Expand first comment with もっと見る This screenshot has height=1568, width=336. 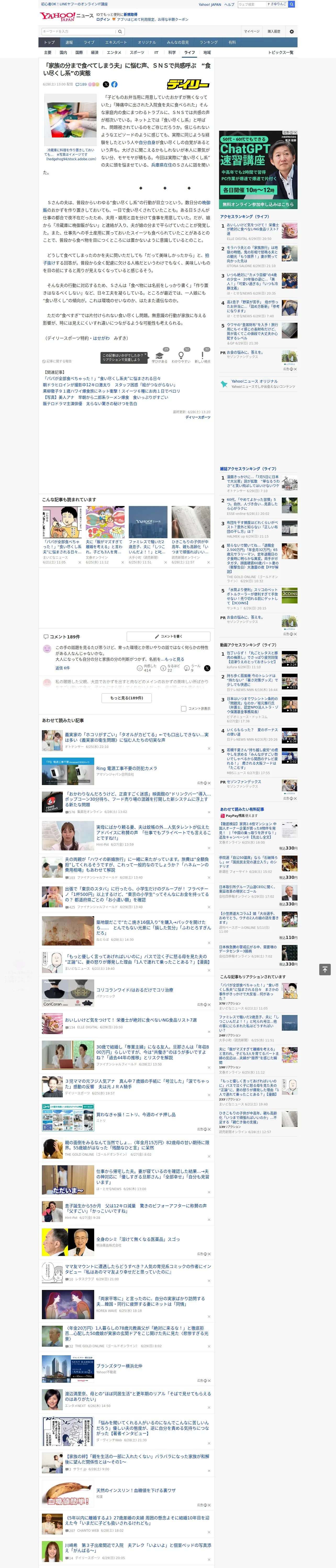pos(174,659)
